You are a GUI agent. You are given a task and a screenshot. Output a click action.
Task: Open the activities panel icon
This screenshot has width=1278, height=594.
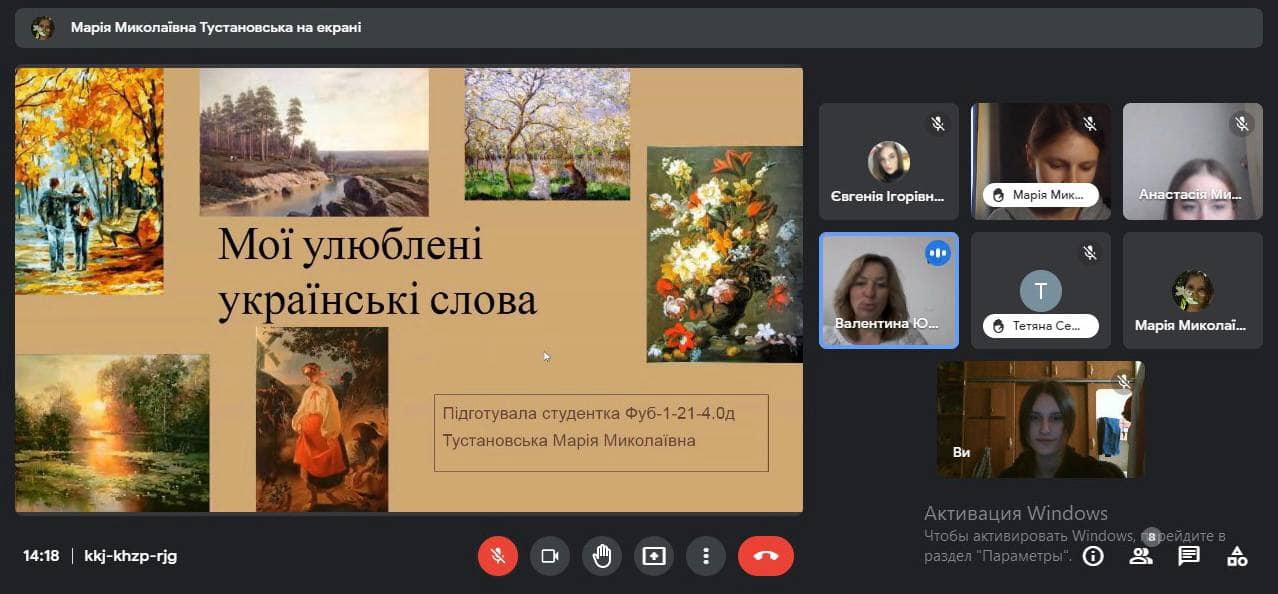tap(1237, 556)
